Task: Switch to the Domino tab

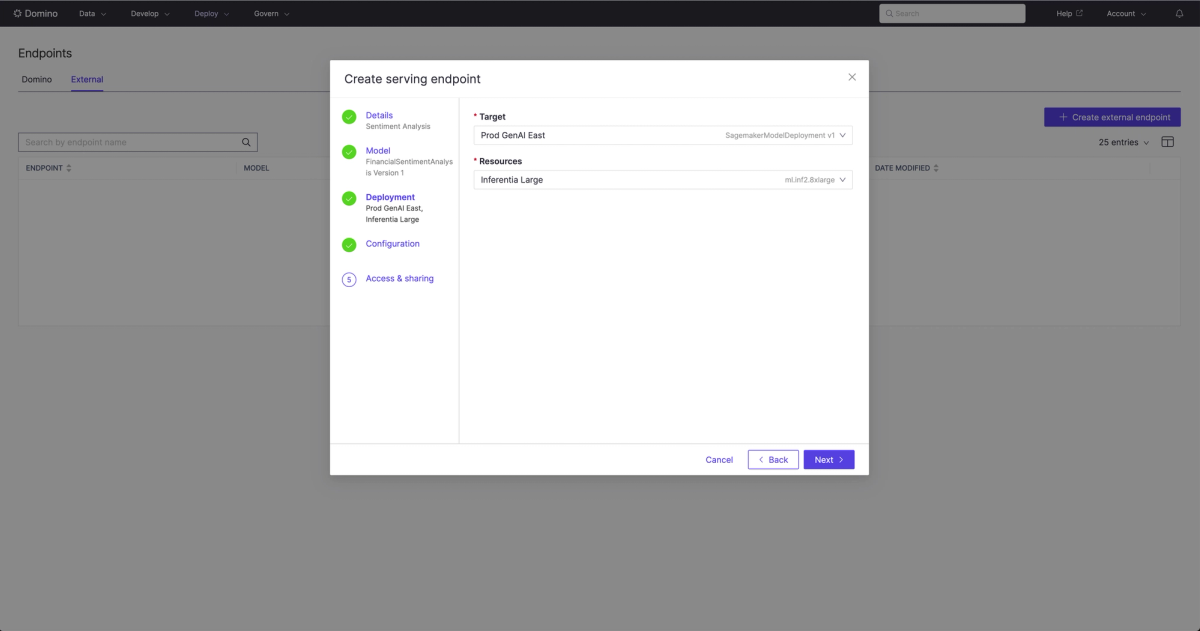Action: [37, 79]
